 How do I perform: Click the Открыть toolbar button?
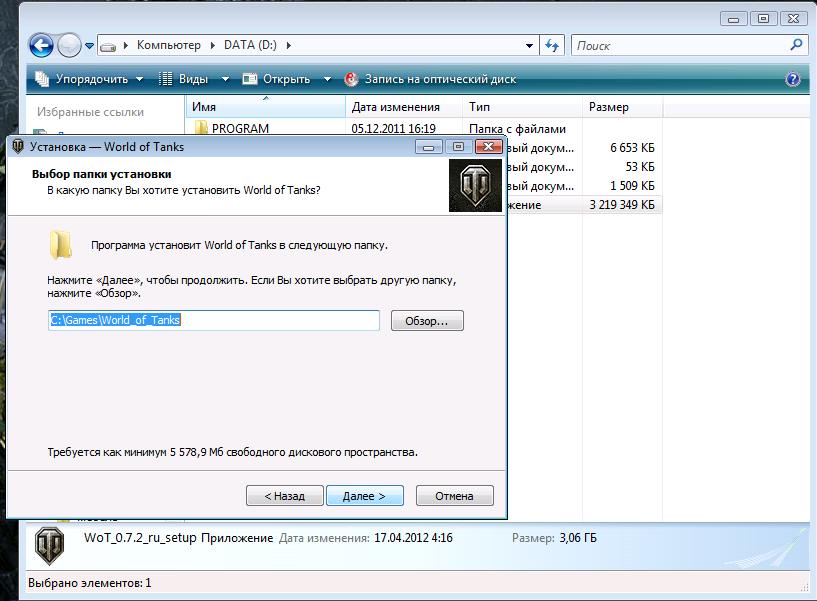pyautogui.click(x=277, y=79)
